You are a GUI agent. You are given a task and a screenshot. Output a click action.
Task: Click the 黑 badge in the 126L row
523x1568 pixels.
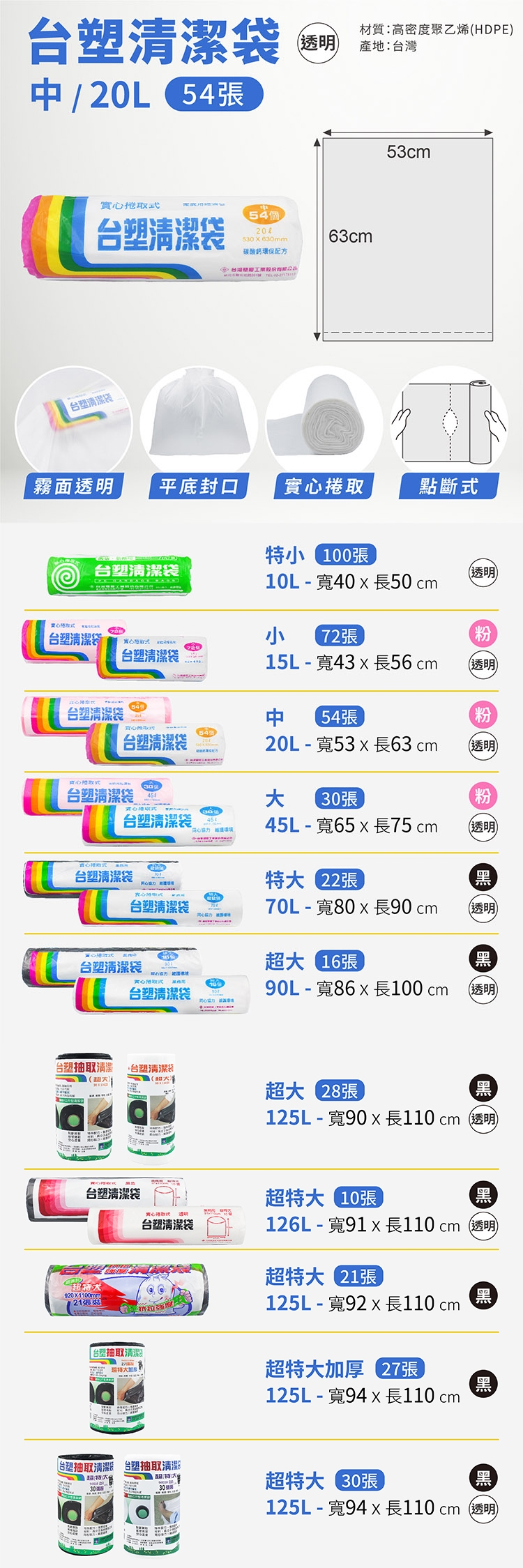tap(483, 1195)
